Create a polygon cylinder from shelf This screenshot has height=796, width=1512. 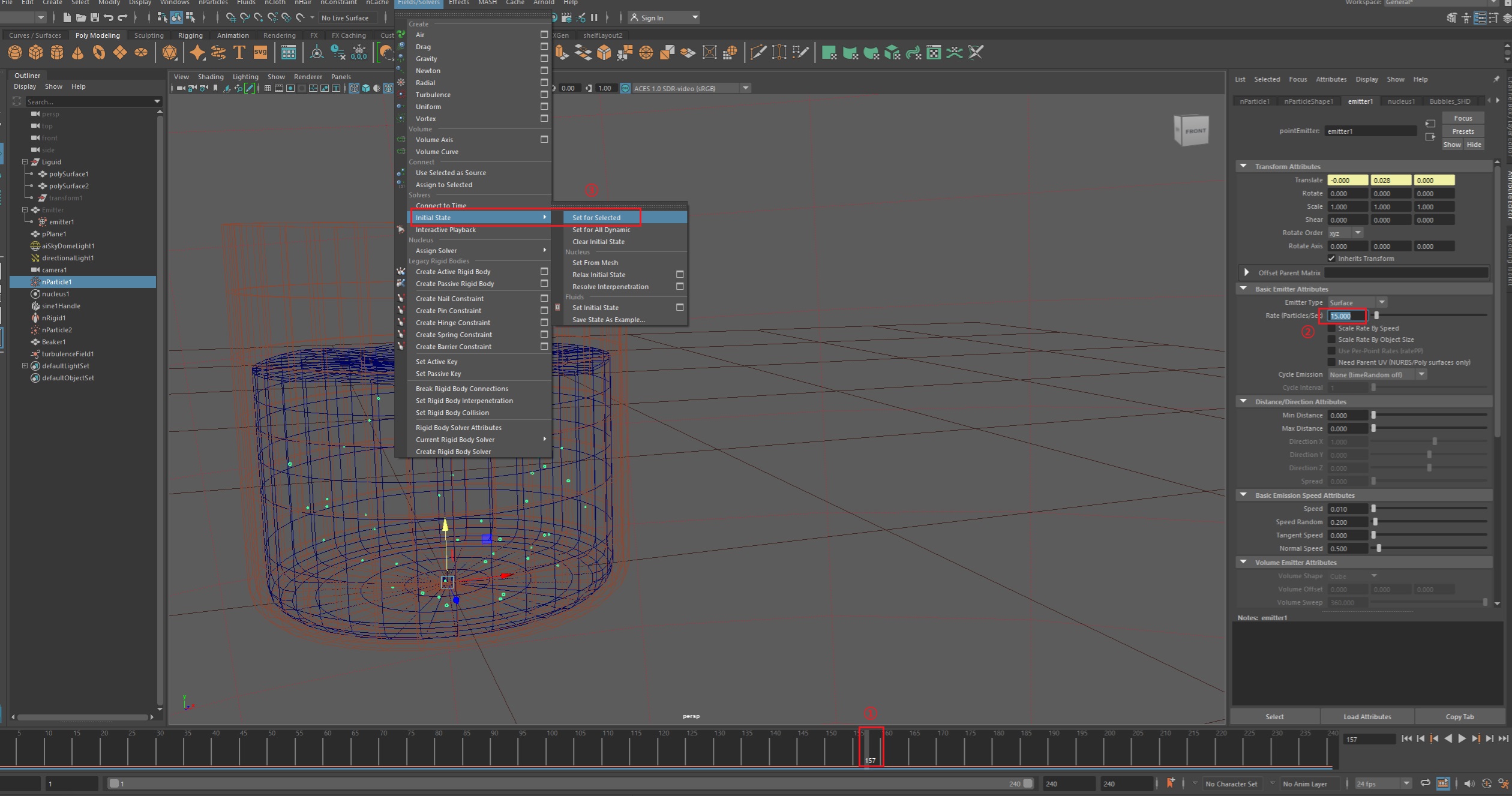point(57,53)
